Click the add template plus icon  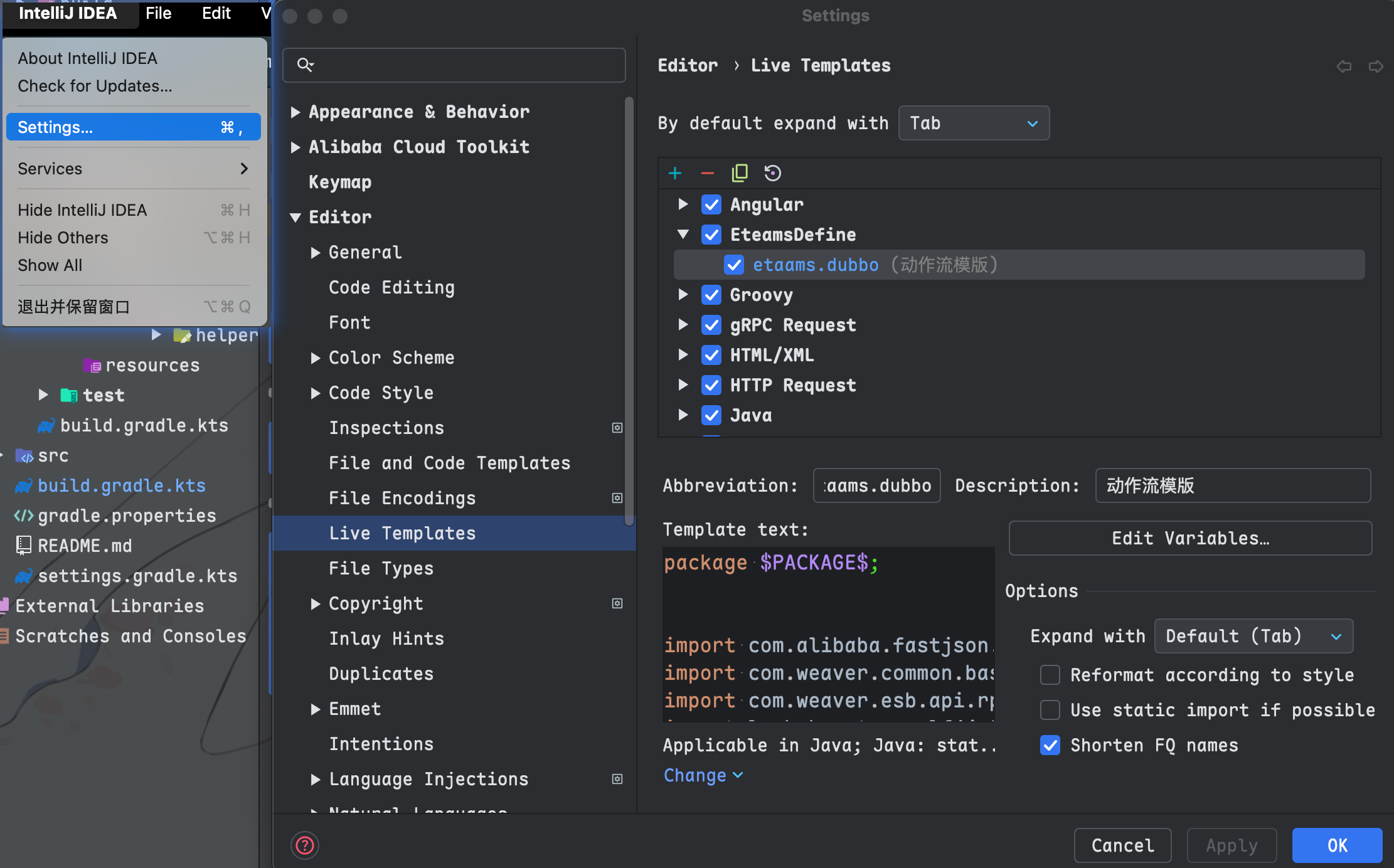coord(675,173)
